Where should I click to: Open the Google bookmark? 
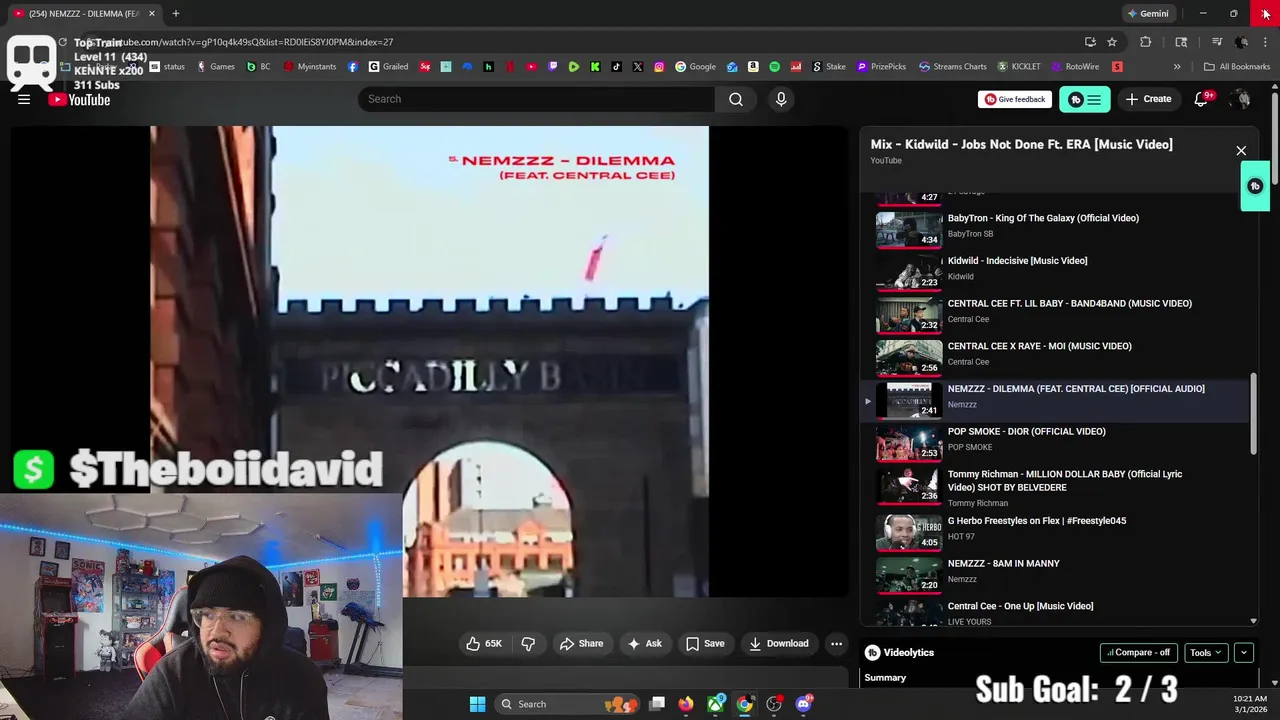pos(696,67)
